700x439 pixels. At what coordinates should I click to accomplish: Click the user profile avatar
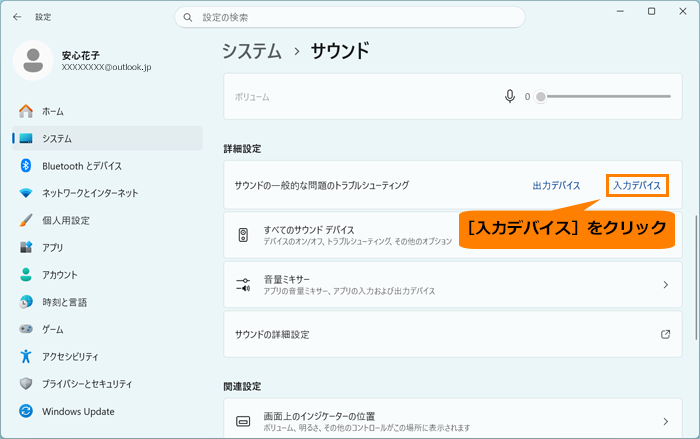point(33,60)
